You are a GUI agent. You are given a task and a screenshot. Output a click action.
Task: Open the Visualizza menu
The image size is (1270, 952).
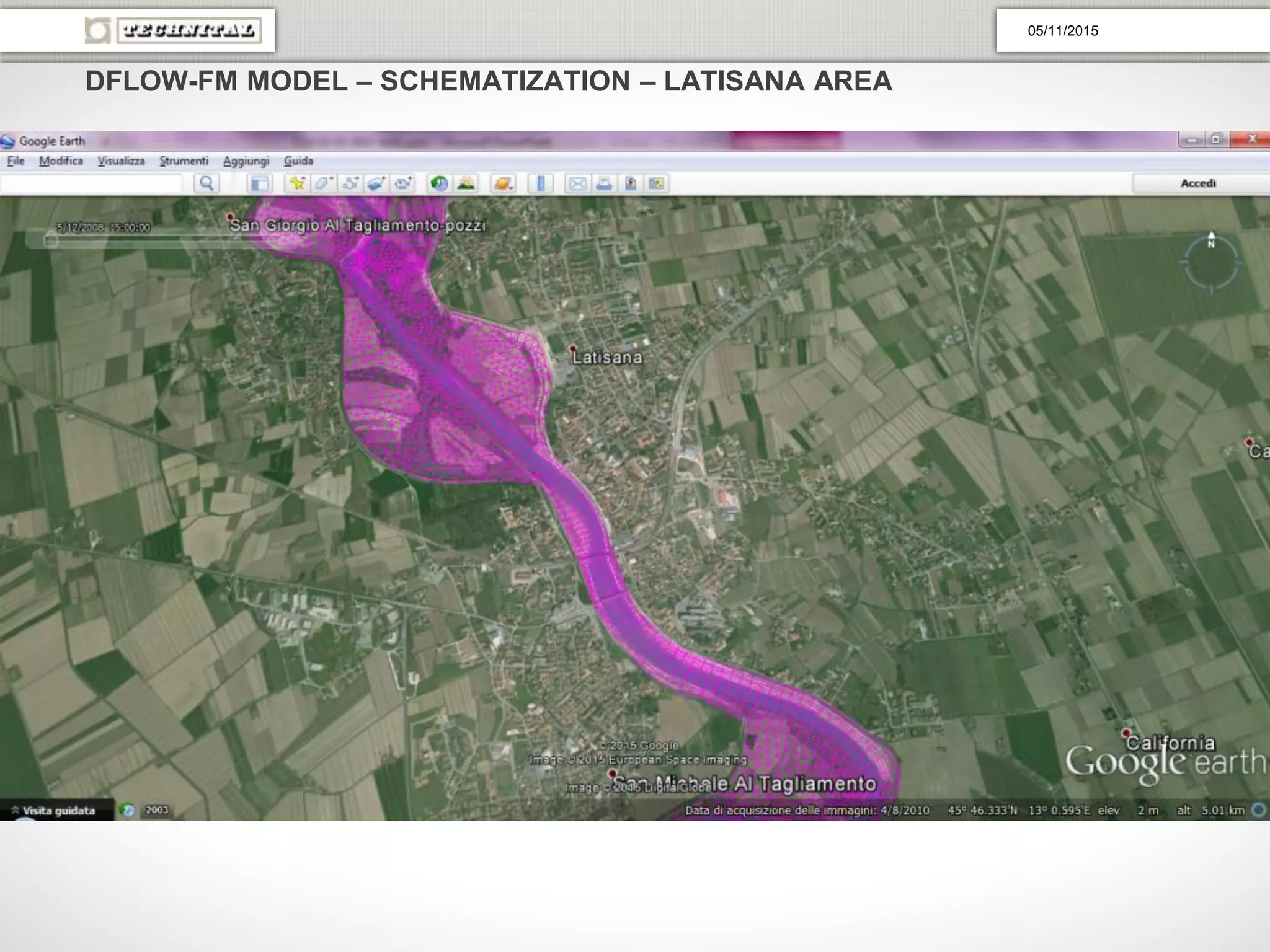click(121, 161)
